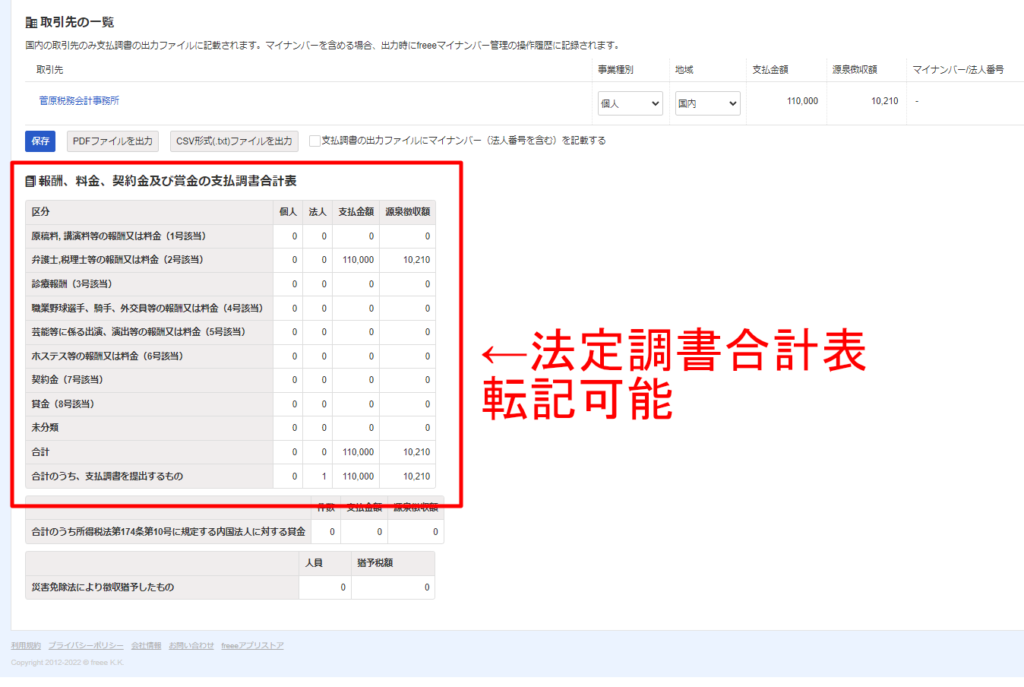
Task: Click the お問い合わせ footer link
Action: point(191,645)
